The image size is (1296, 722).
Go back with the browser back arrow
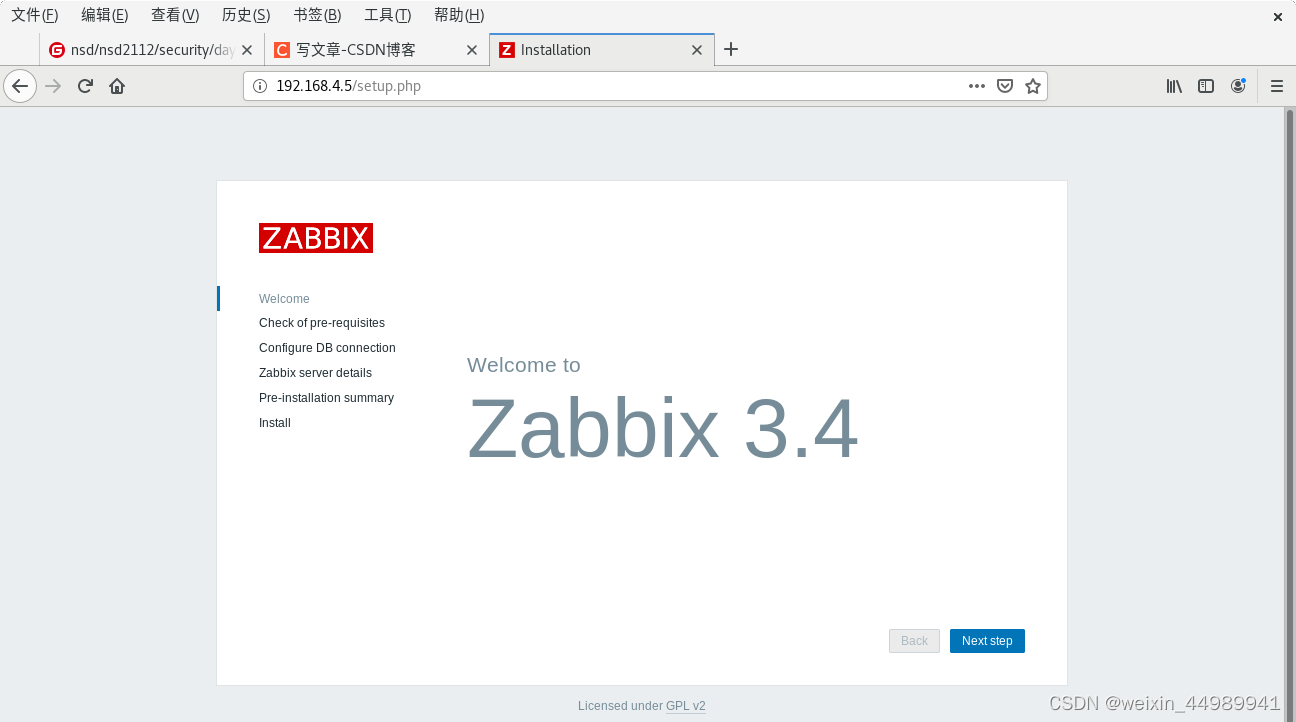pos(20,86)
